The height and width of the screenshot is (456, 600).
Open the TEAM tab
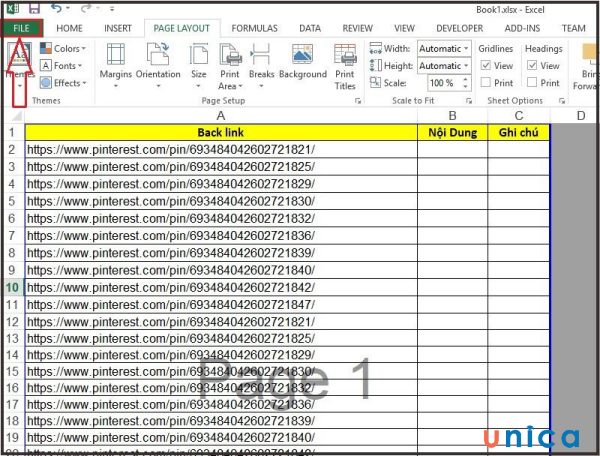click(573, 28)
